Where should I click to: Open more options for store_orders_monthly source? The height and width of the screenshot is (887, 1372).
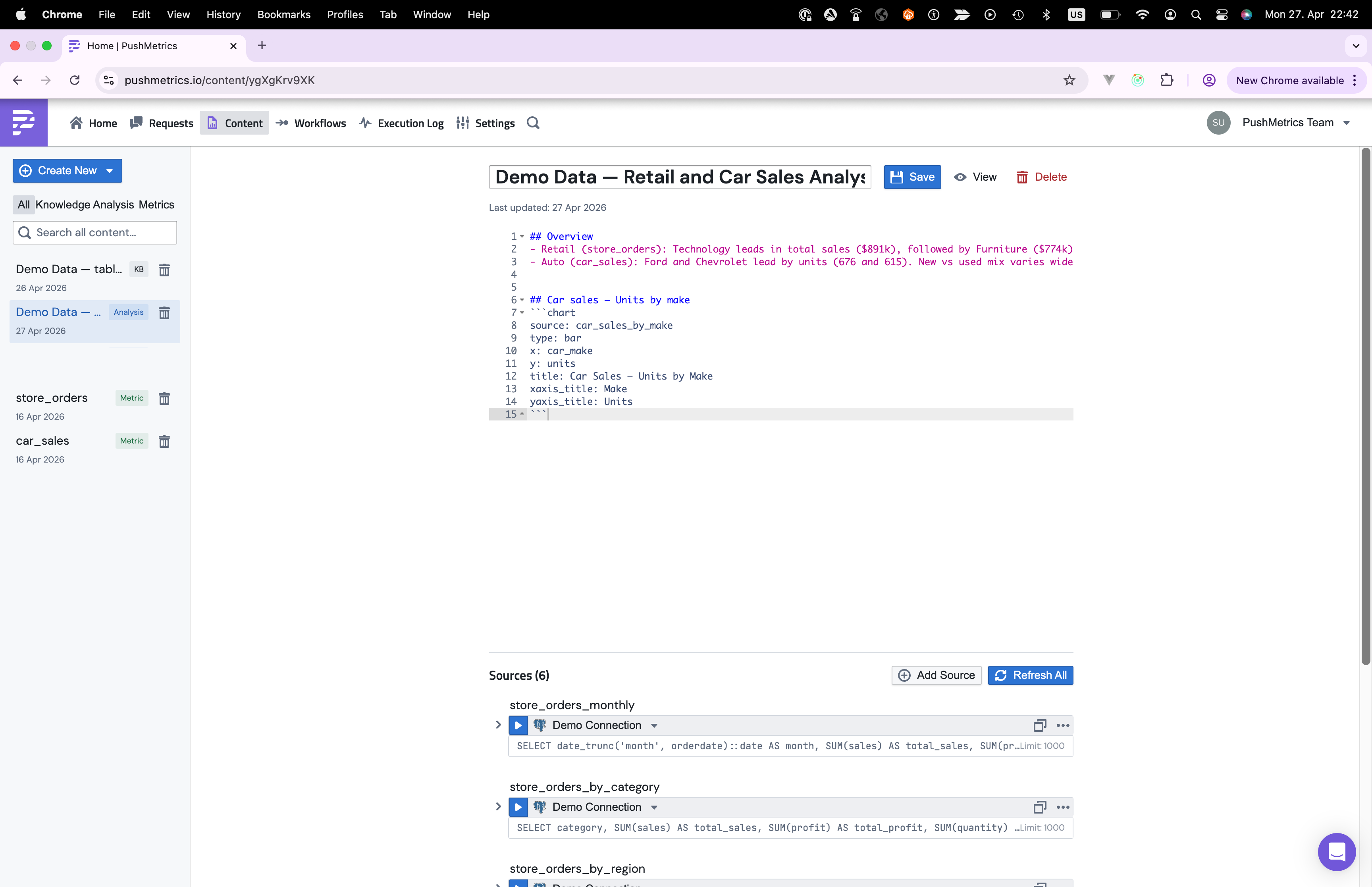point(1063,725)
